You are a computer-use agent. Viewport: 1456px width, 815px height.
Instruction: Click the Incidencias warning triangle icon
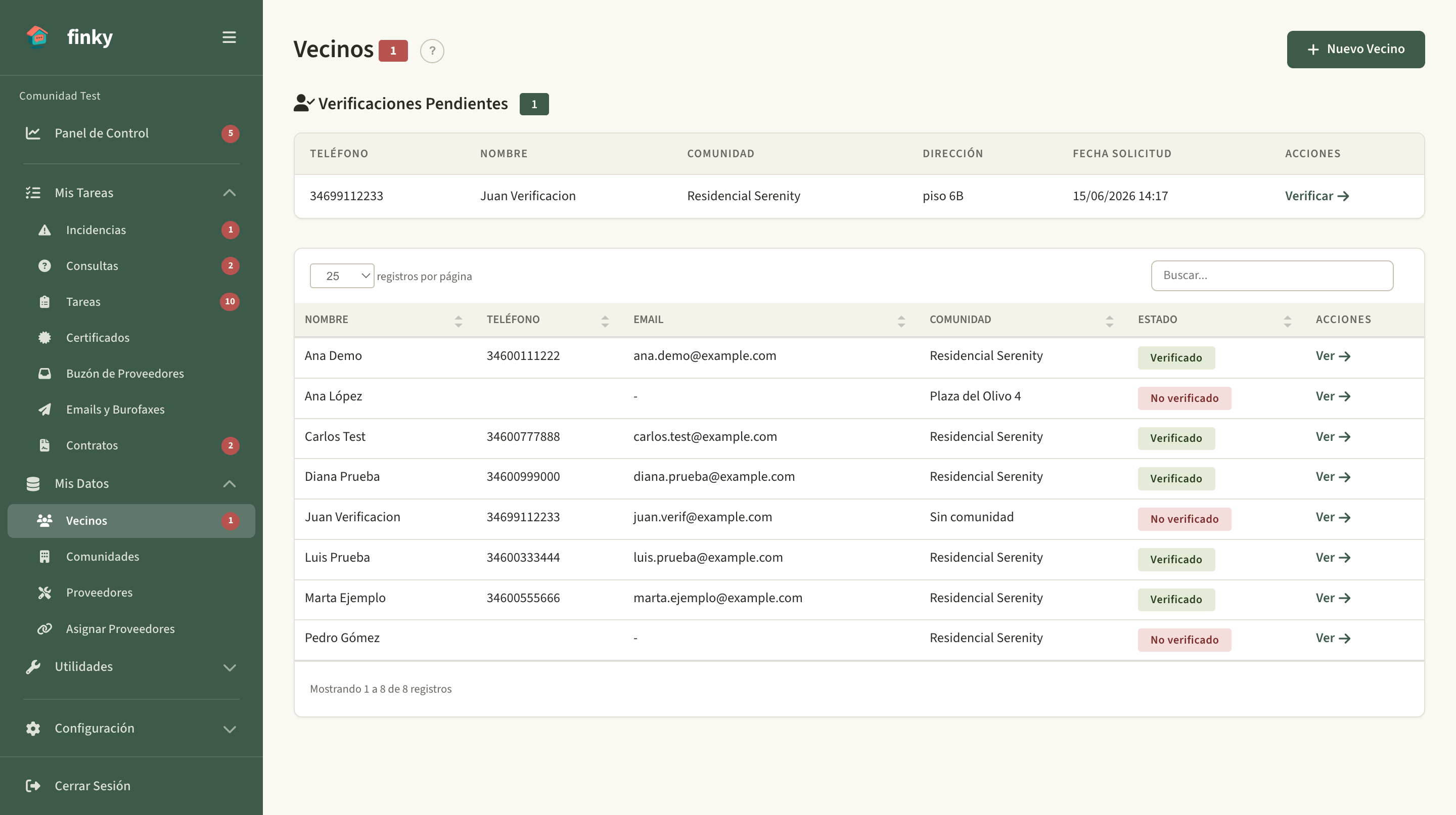44,230
